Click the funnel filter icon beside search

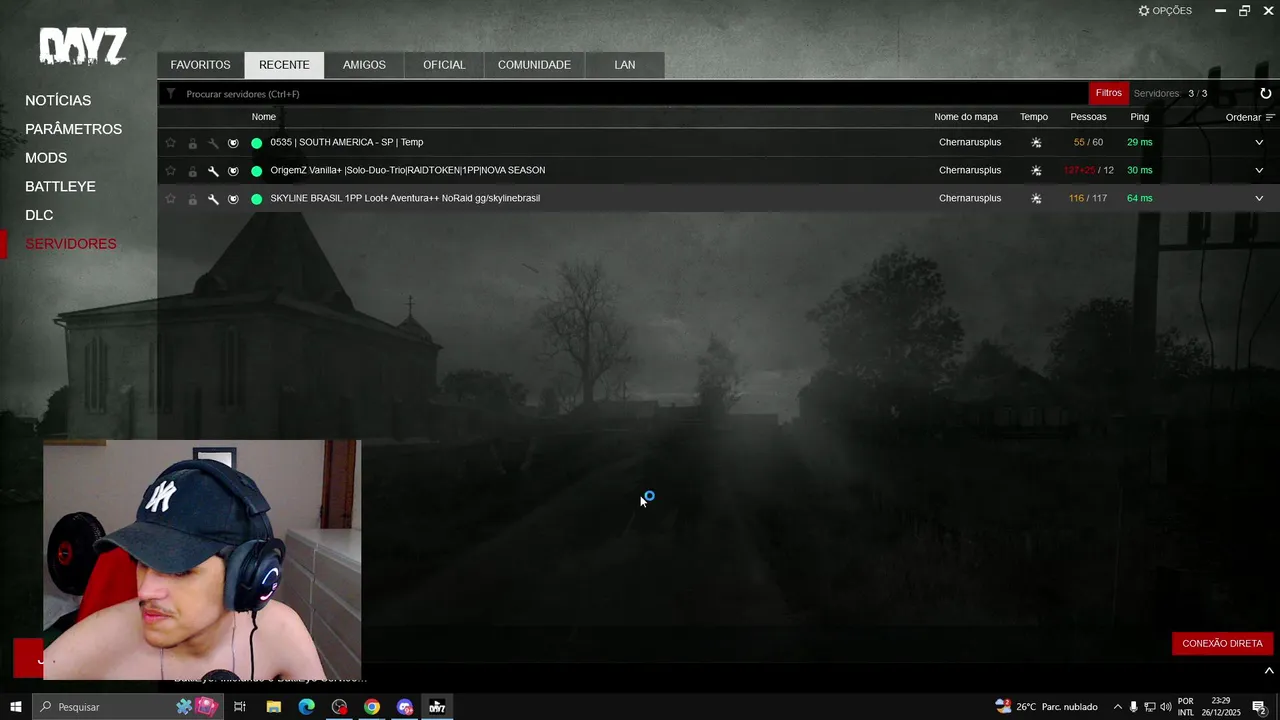tap(171, 94)
